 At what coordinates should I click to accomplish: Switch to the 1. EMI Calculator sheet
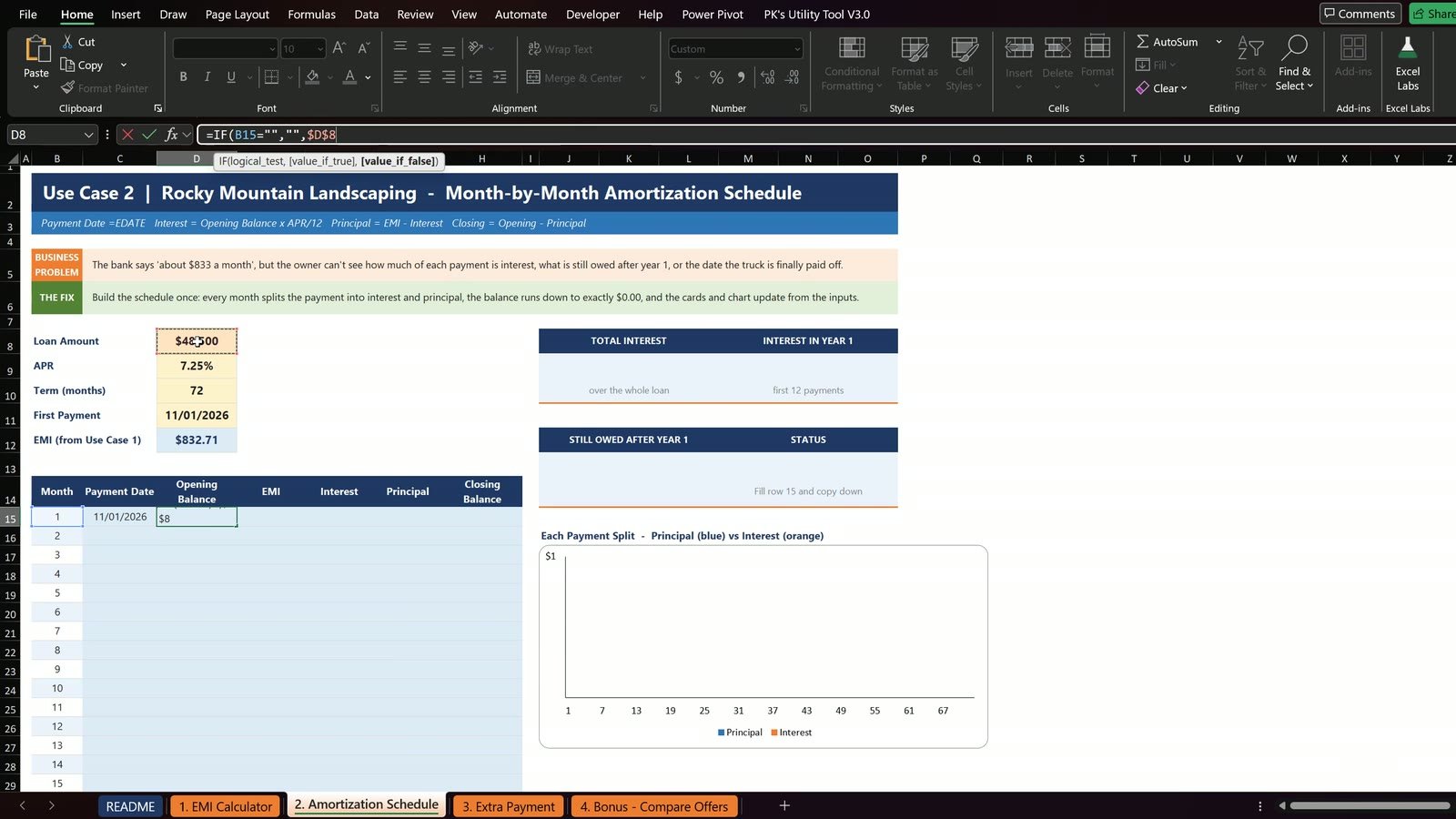(x=225, y=806)
